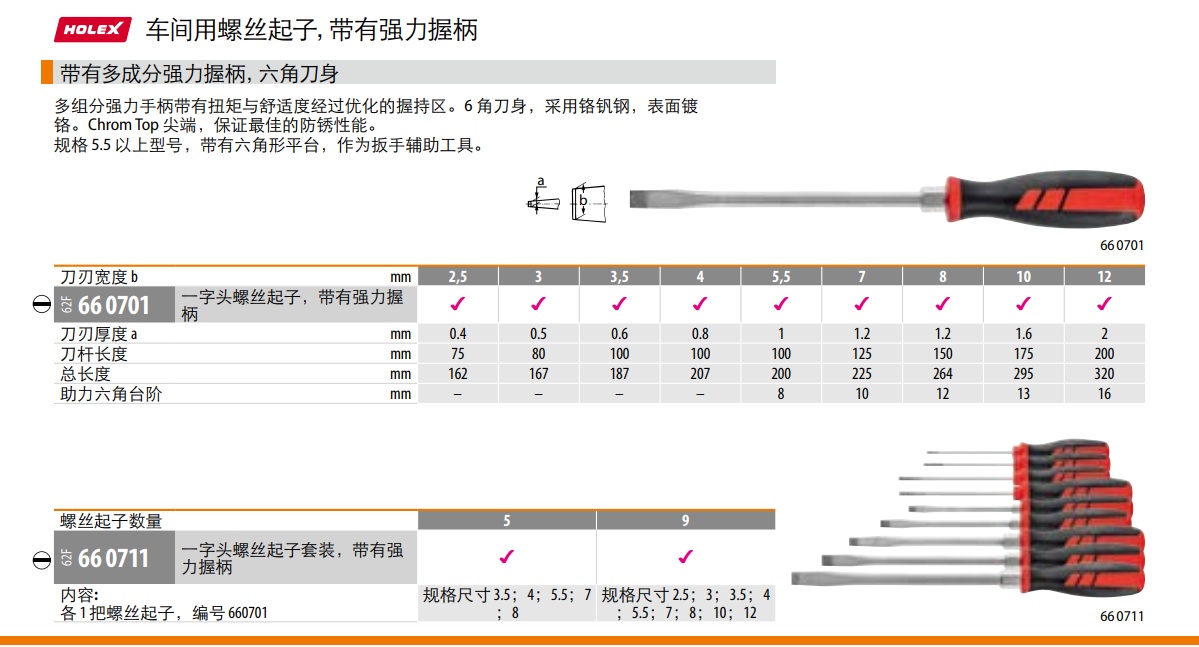This screenshot has height=647, width=1199.
Task: Click the slotted-head symbol beside 66 0711
Action: pos(43,558)
